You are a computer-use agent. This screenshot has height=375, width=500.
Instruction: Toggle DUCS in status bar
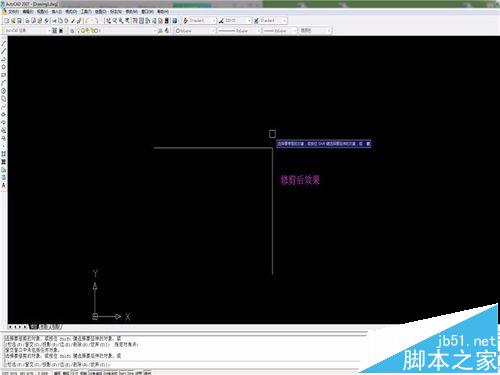(x=123, y=373)
